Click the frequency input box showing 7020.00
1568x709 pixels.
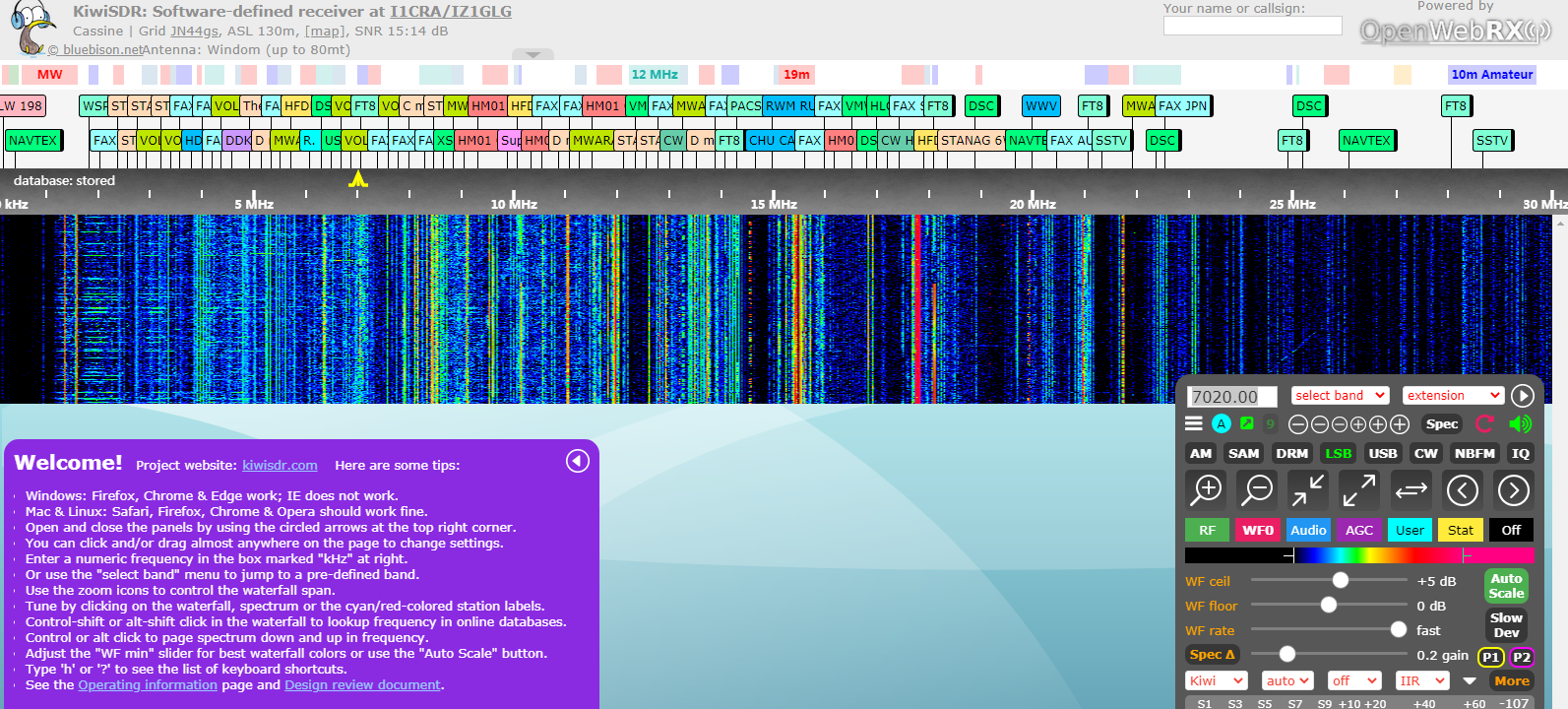pos(1232,397)
